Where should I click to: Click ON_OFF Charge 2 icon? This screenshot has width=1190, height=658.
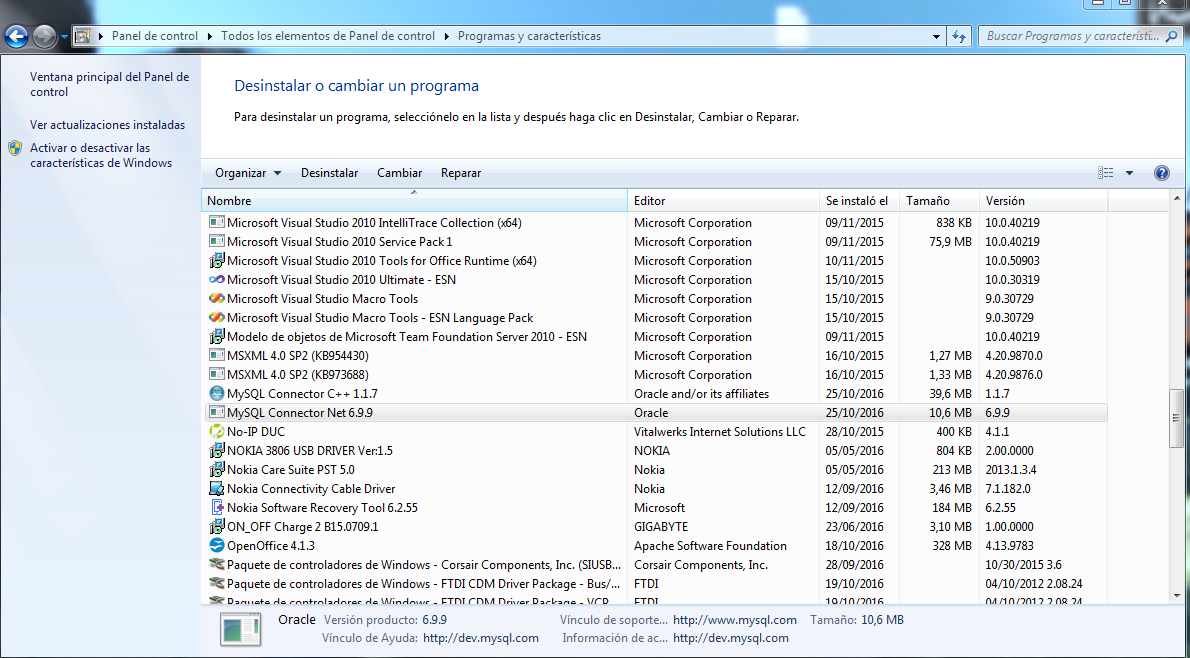pyautogui.click(x=216, y=527)
